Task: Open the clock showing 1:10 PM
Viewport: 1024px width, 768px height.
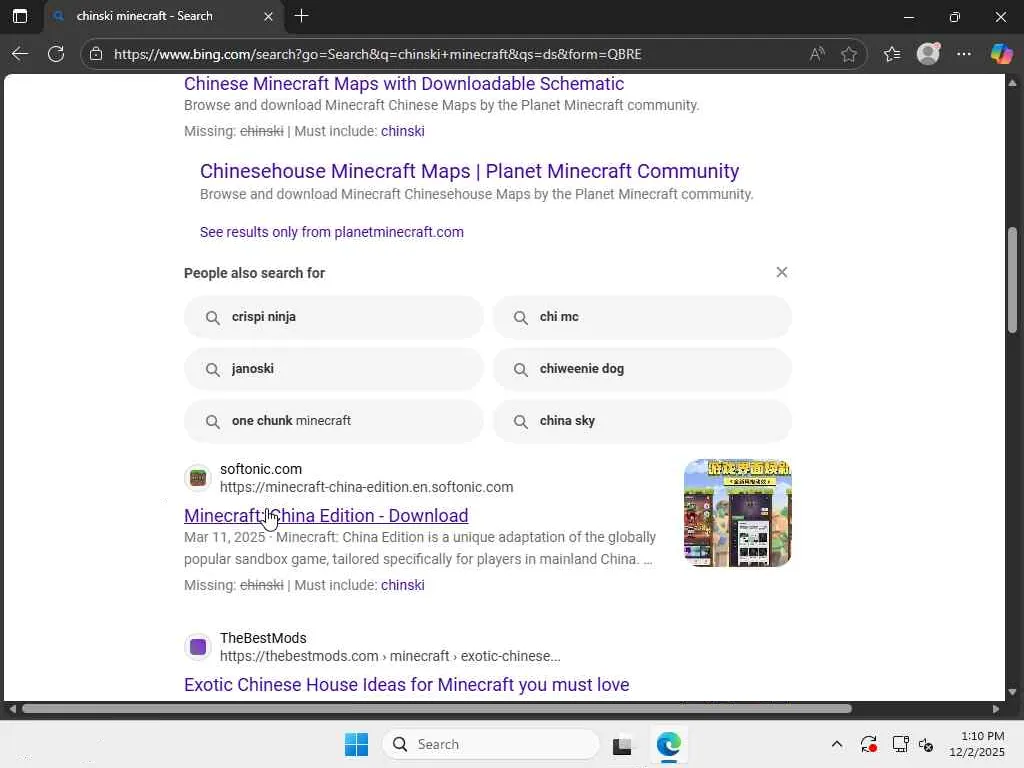Action: [976, 744]
